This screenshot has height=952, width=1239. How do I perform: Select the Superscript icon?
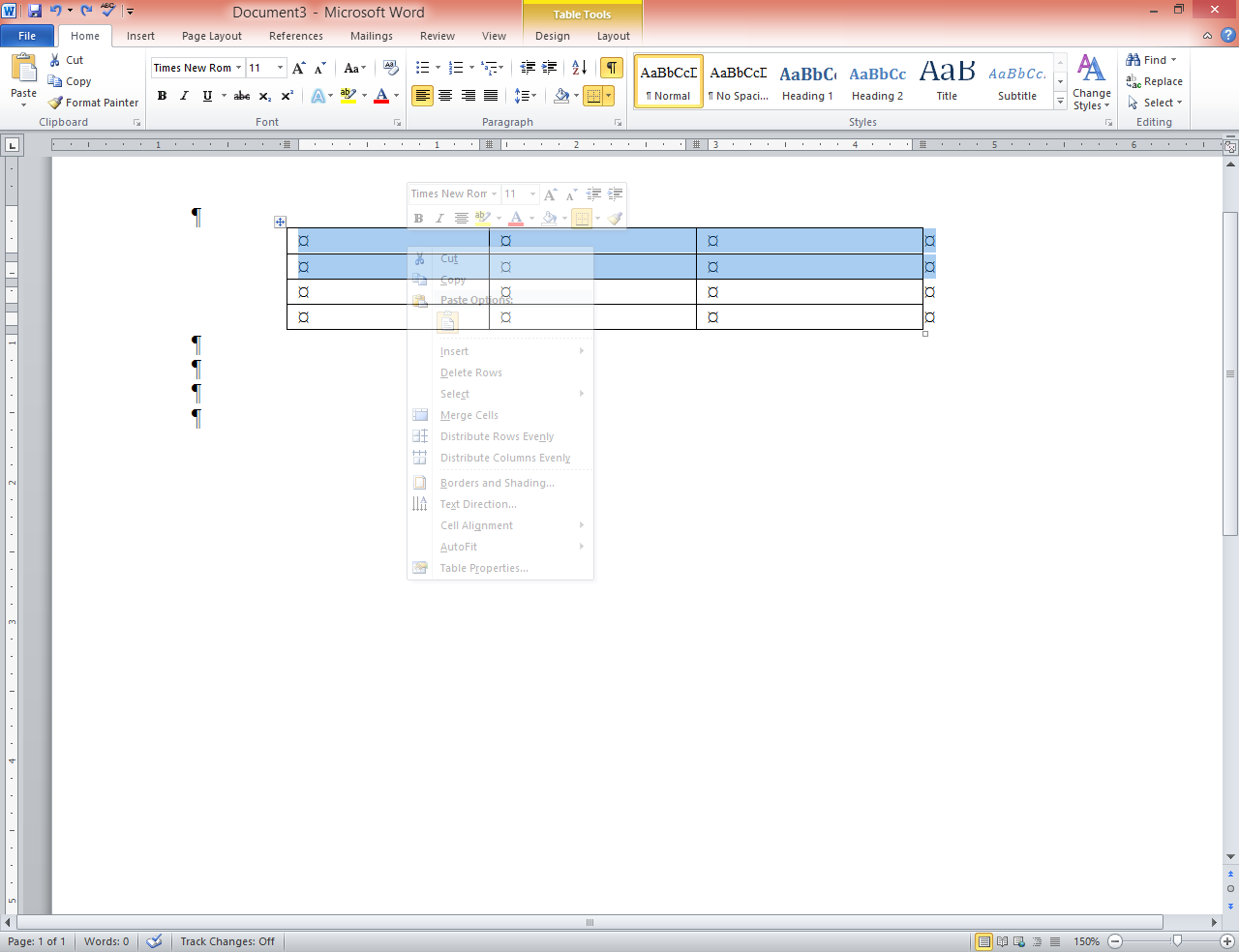click(x=287, y=96)
